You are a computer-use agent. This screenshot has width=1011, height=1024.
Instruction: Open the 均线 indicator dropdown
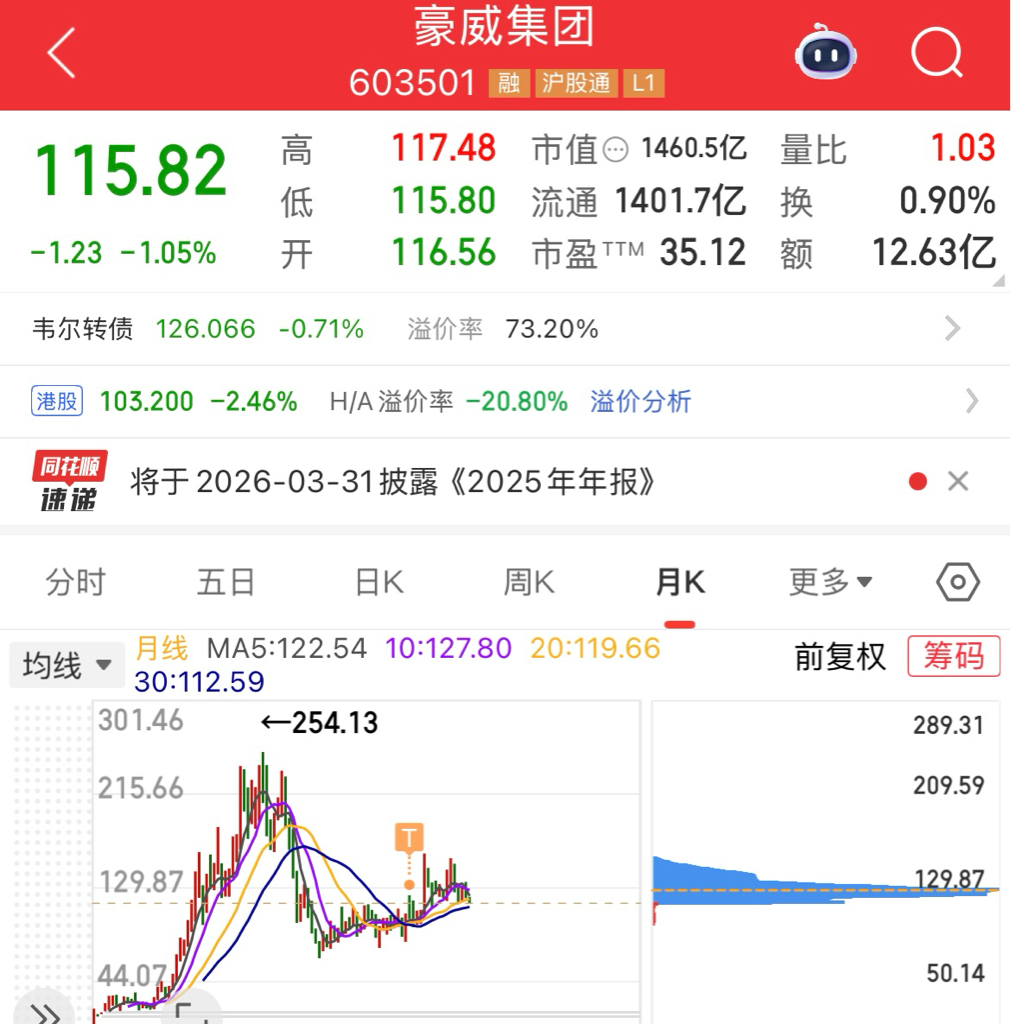67,665
